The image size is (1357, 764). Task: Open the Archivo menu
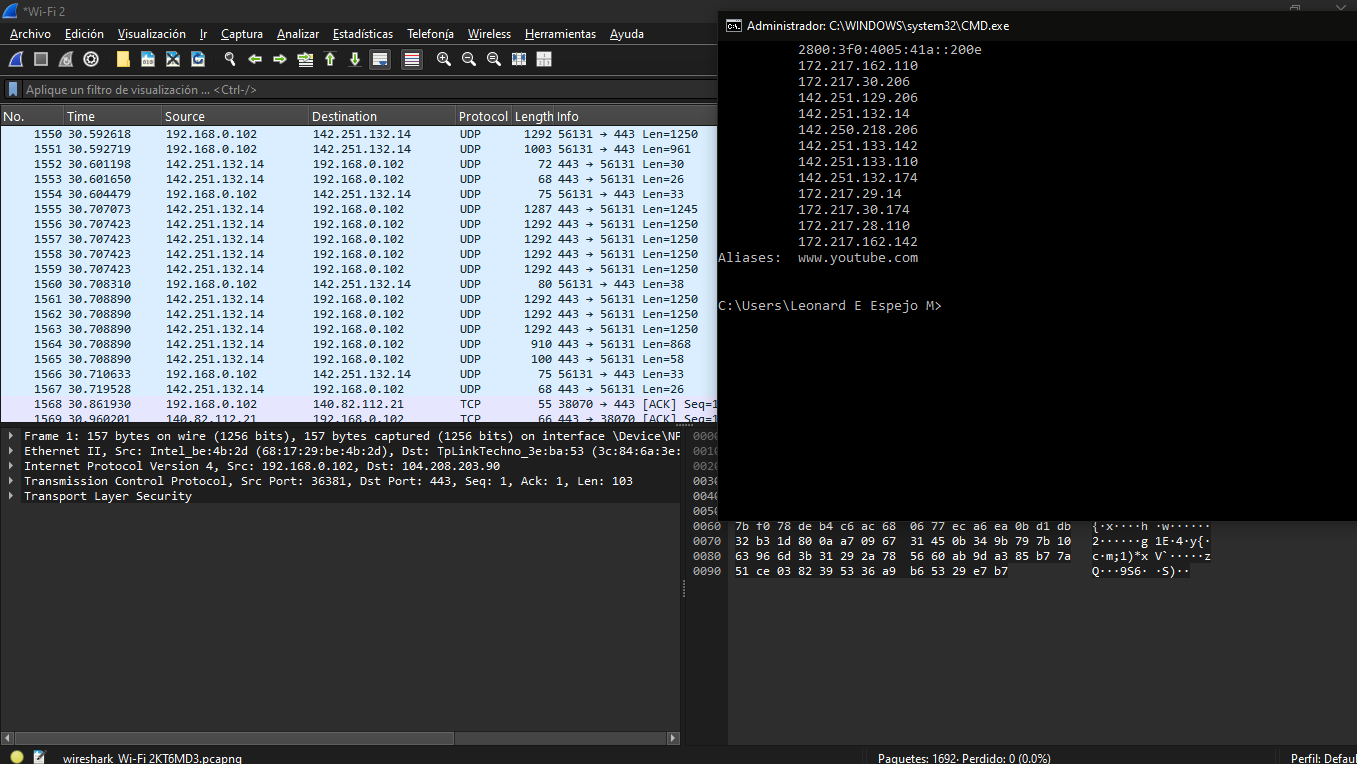point(30,34)
